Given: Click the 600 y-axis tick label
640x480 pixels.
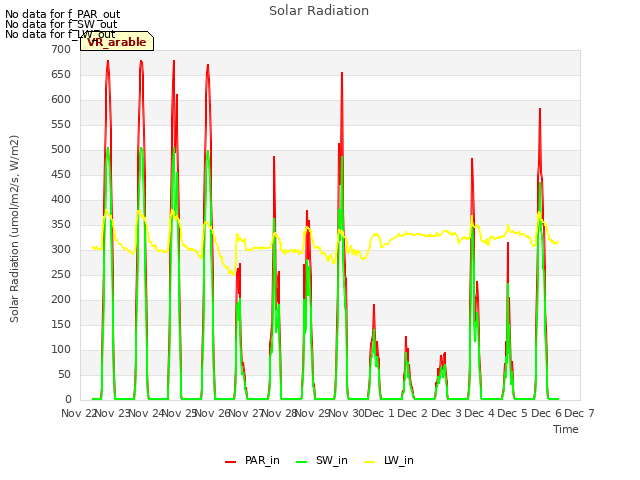Looking at the screenshot, I should pos(61,100).
